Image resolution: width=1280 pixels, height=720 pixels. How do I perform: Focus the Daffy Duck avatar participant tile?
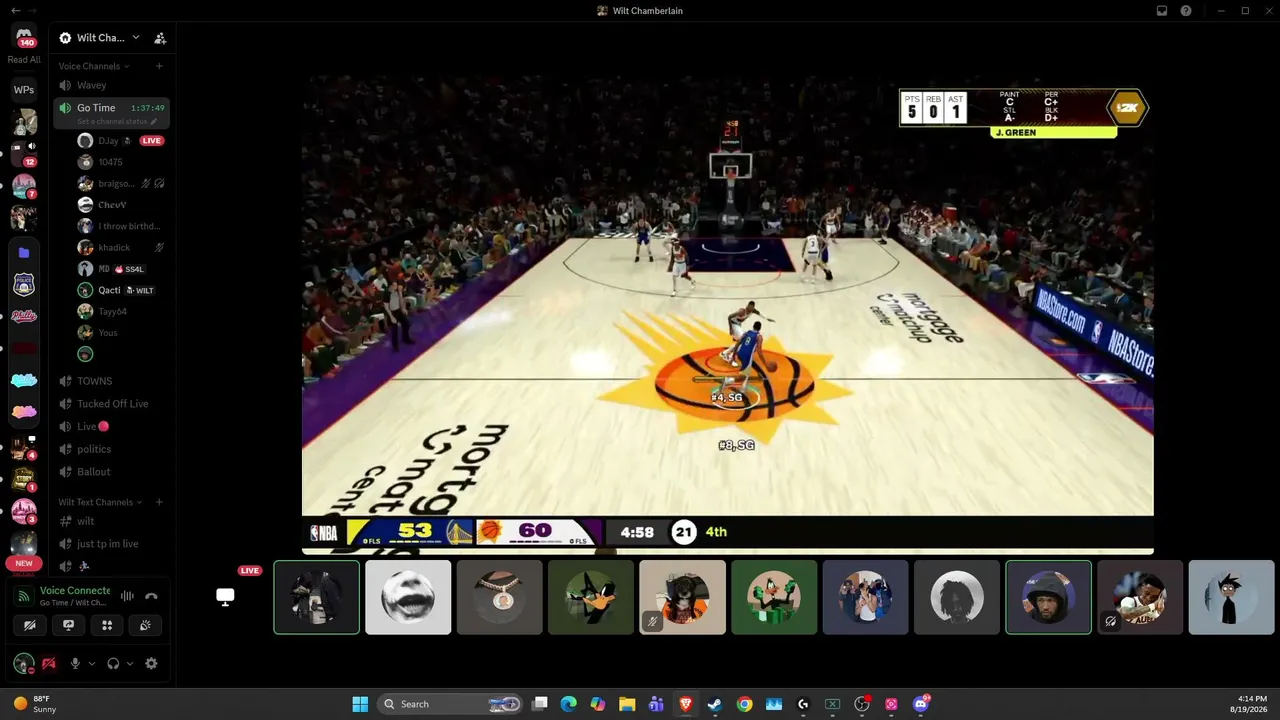pyautogui.click(x=591, y=597)
